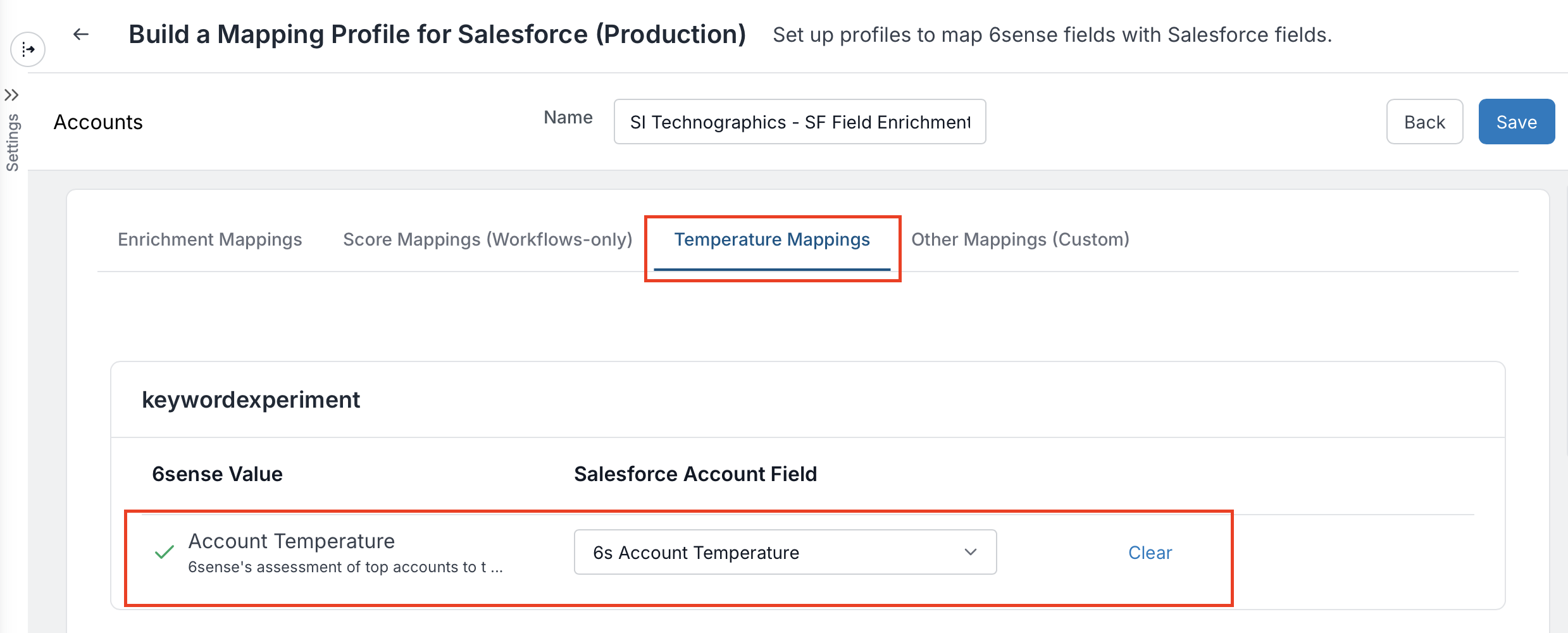Image resolution: width=1568 pixels, height=633 pixels.
Task: Open Score Mappings (Workflows-only) tab
Action: pyautogui.click(x=488, y=239)
